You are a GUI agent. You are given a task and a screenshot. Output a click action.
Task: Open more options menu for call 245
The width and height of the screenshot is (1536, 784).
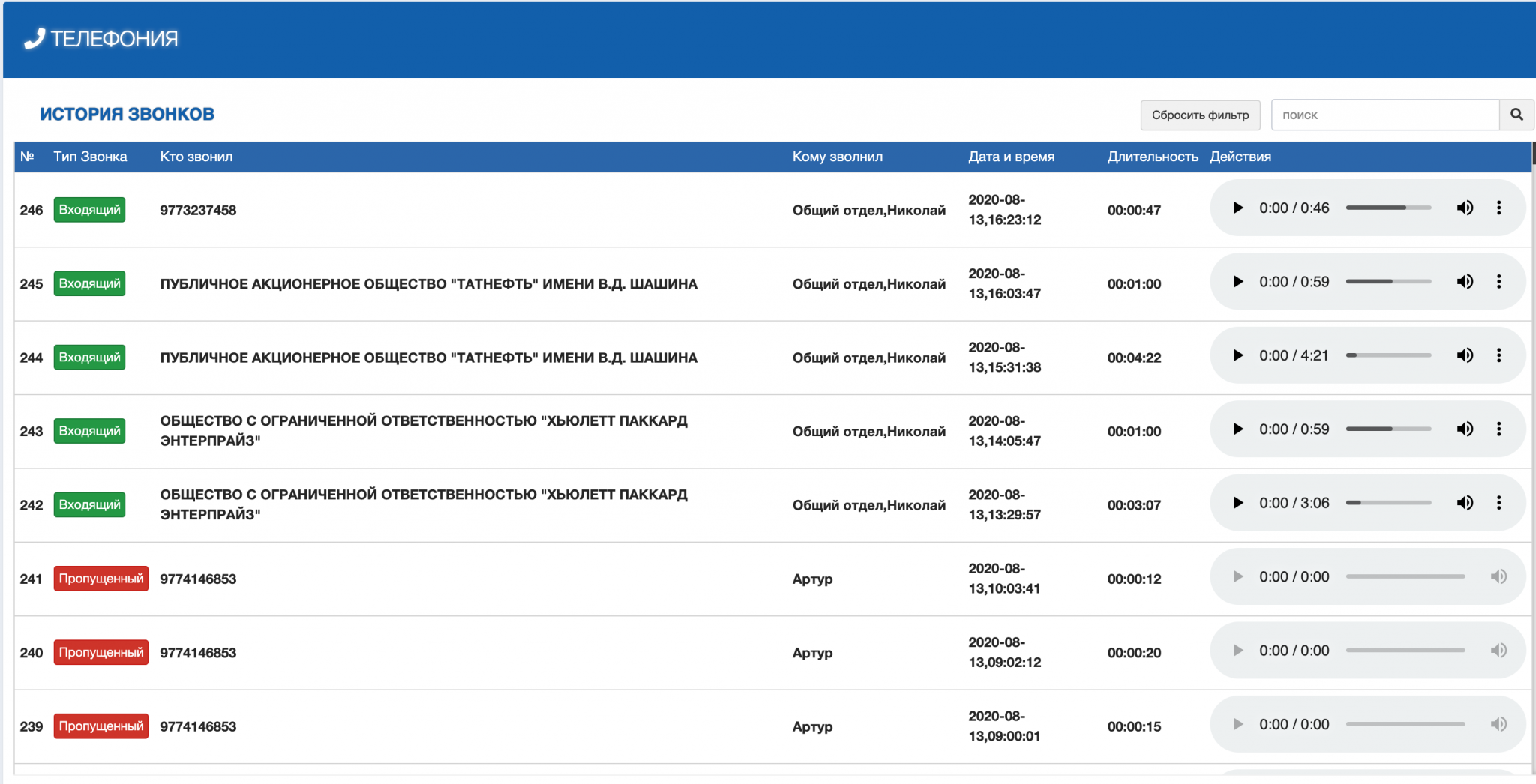click(x=1498, y=282)
